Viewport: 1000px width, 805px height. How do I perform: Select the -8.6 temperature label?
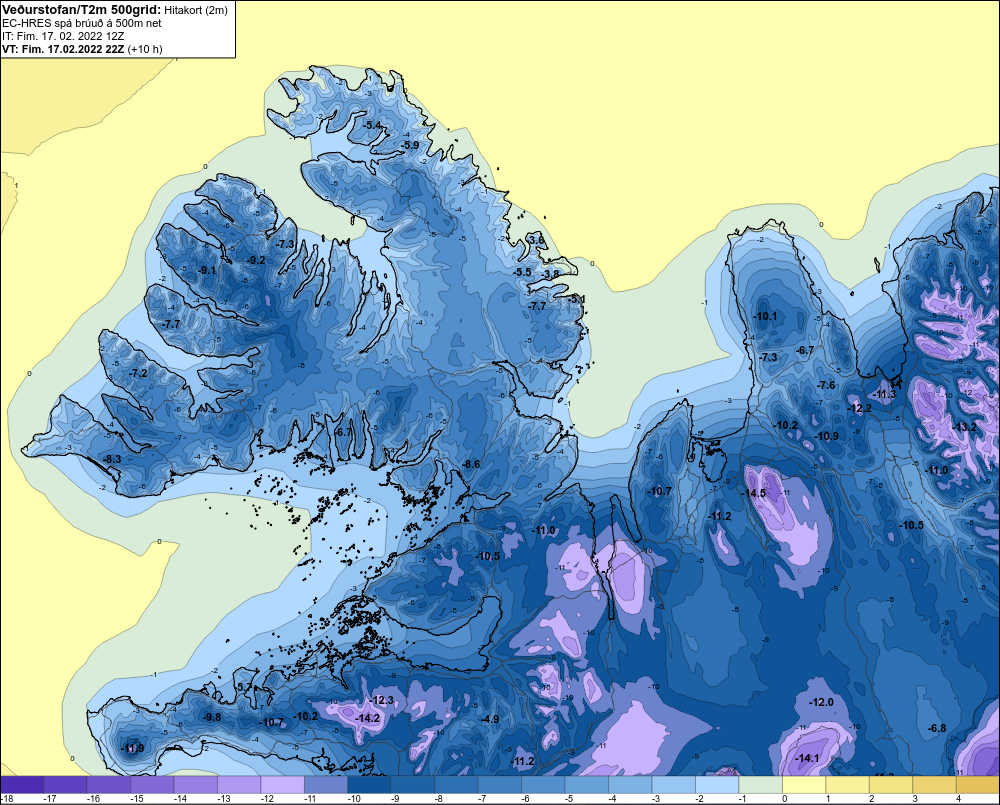[470, 464]
